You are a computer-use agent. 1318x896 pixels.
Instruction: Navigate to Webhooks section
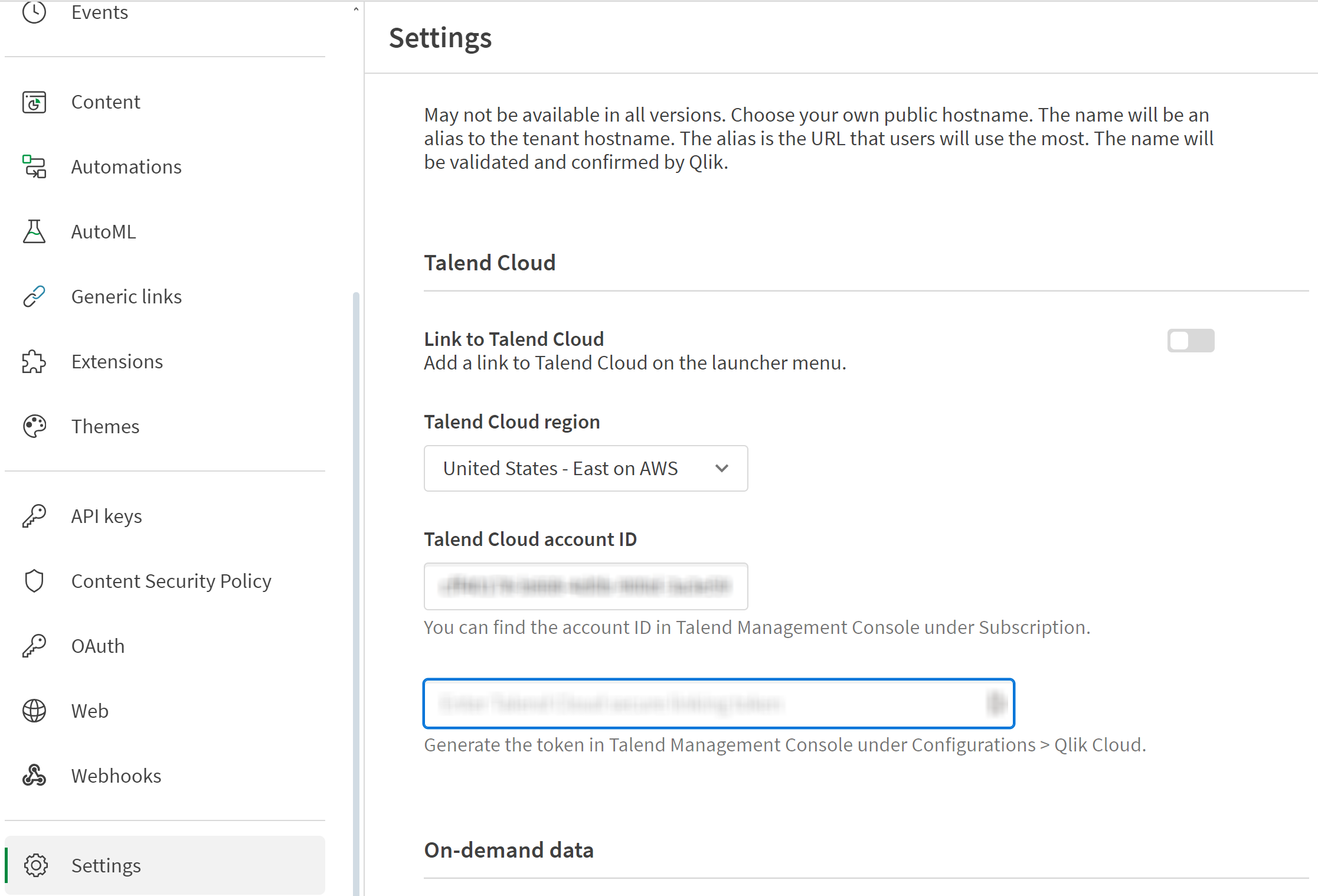(x=116, y=775)
